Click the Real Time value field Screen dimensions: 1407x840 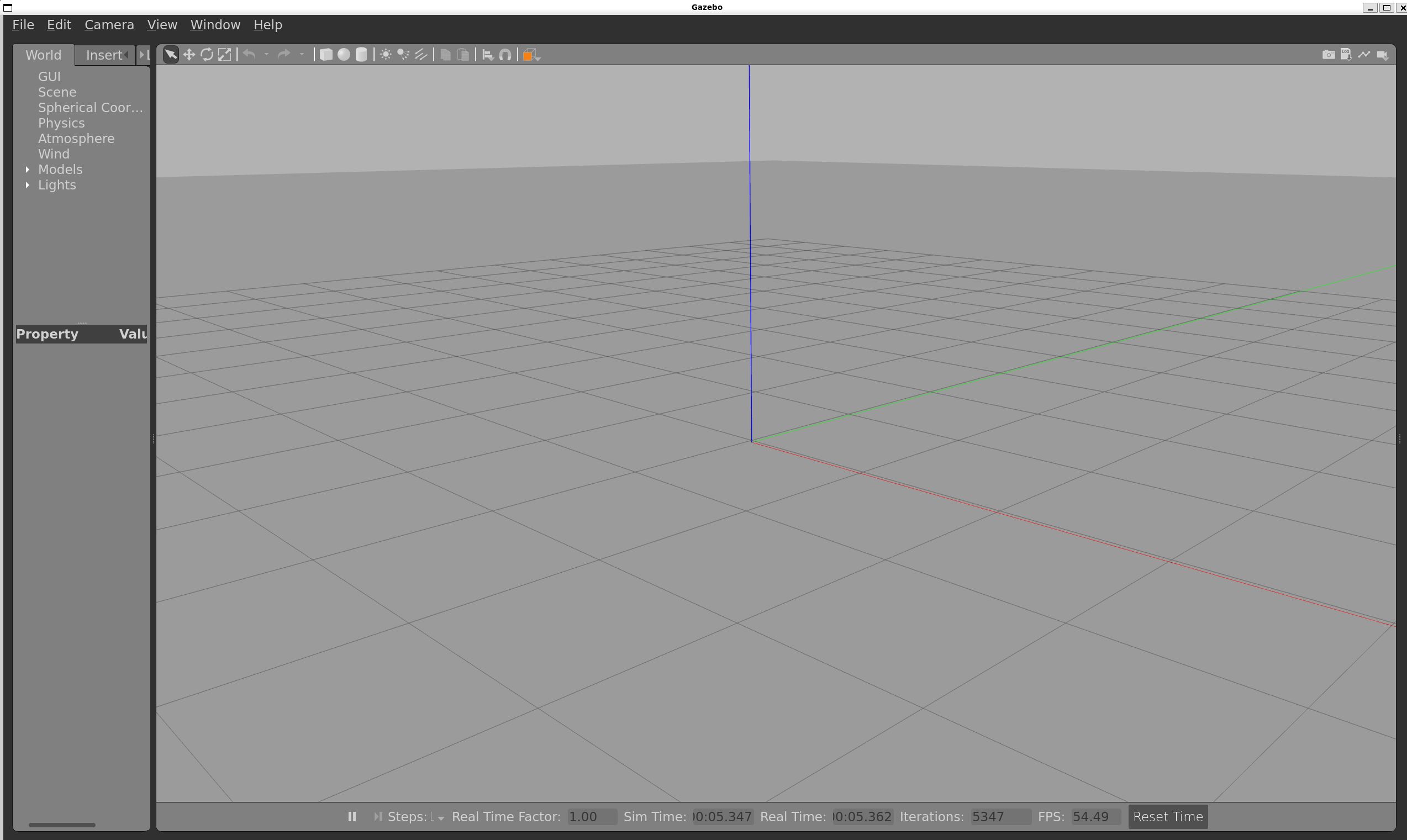(x=863, y=817)
